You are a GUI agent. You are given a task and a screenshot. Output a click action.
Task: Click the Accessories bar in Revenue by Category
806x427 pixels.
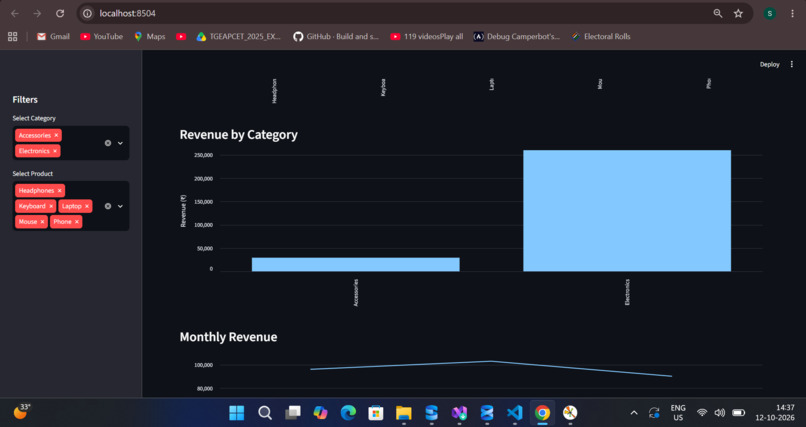point(355,265)
